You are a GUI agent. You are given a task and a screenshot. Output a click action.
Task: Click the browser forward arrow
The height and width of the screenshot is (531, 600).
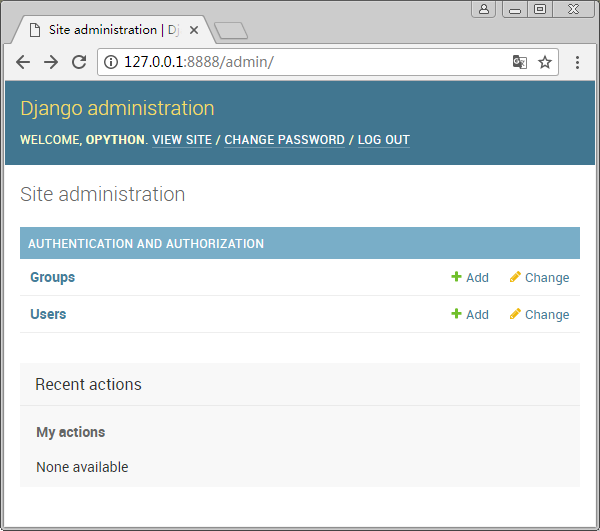(x=51, y=62)
